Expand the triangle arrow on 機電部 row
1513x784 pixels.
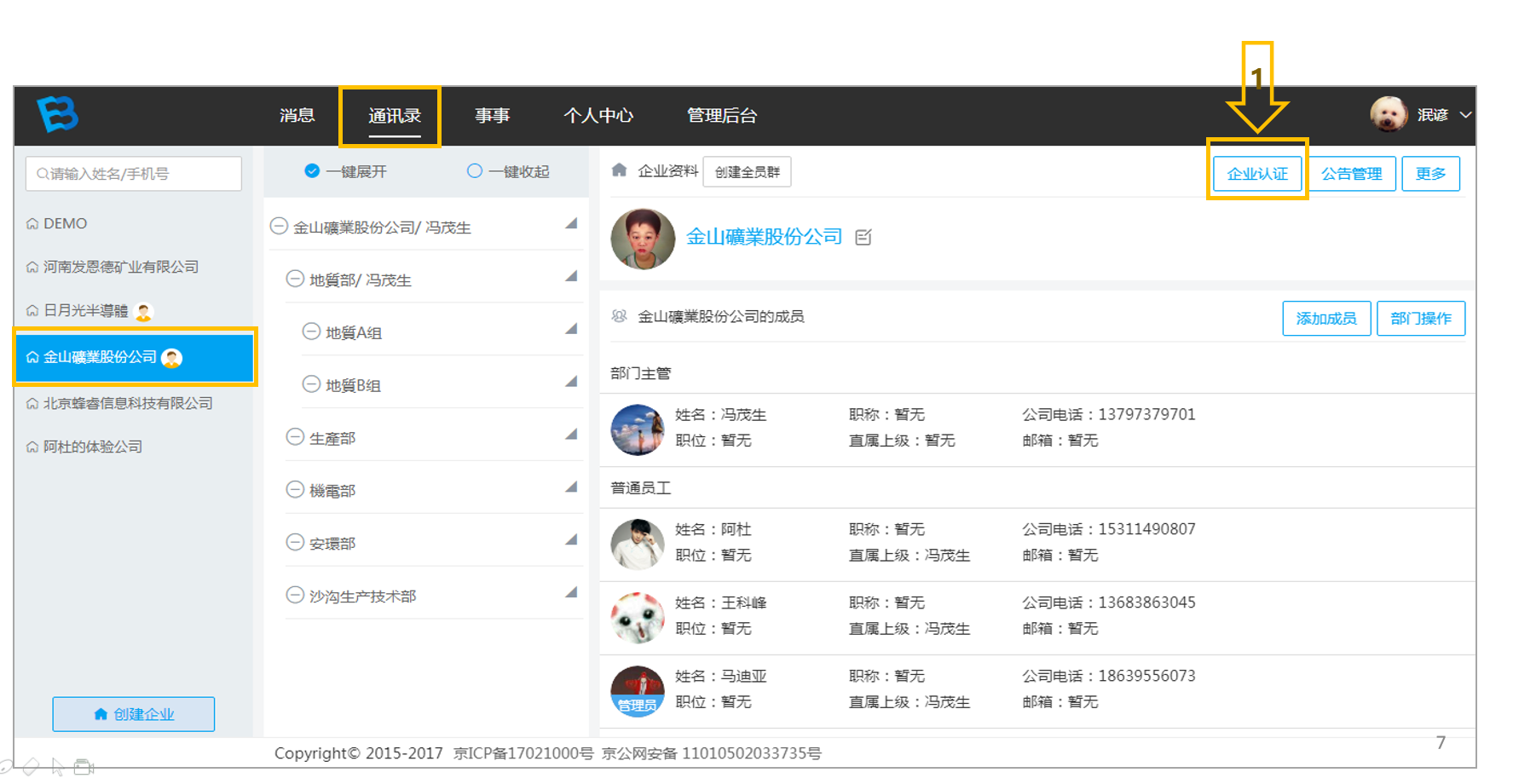pos(571,487)
